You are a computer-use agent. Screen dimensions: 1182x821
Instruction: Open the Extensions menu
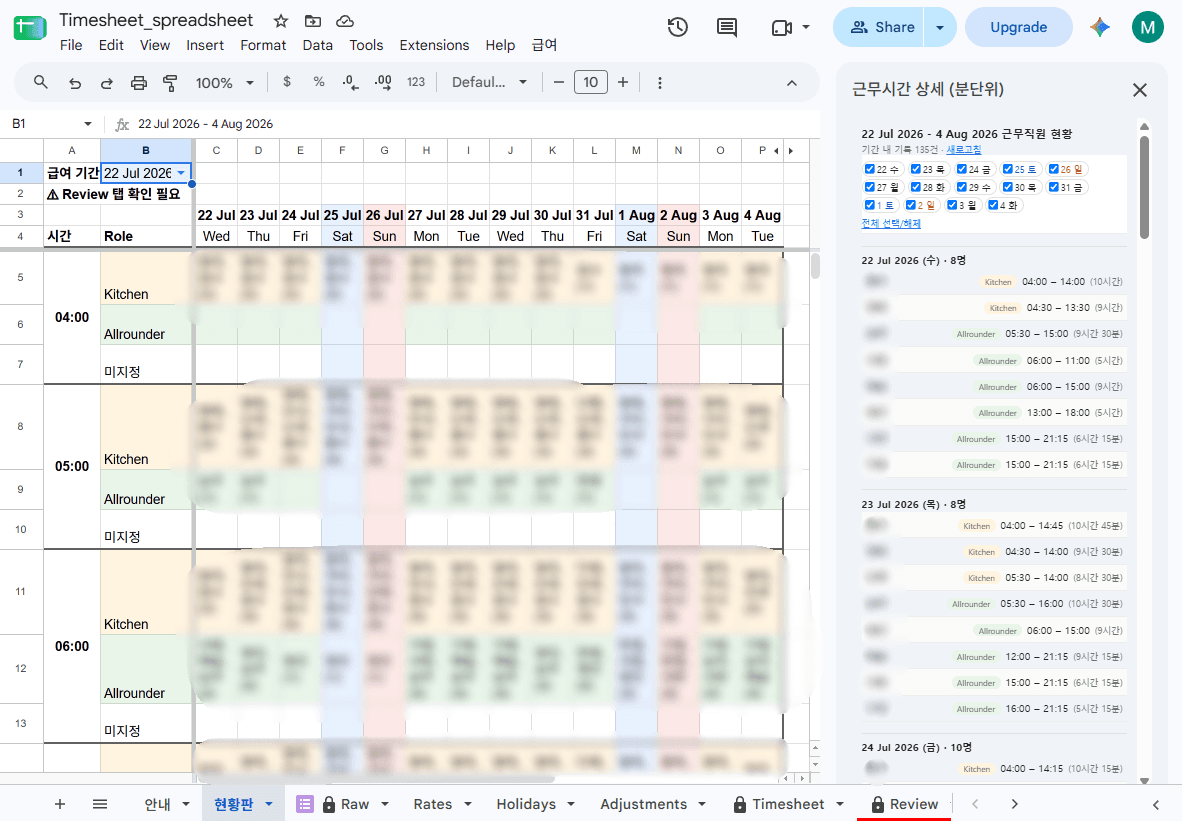434,45
